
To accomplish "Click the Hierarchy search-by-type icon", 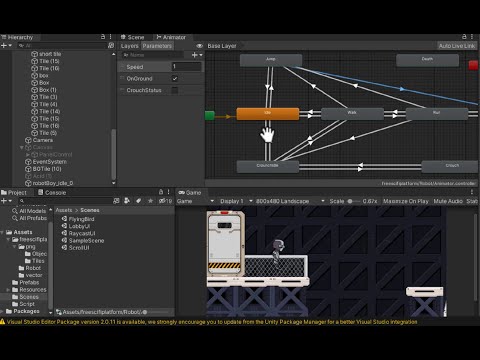I will (111, 45).
